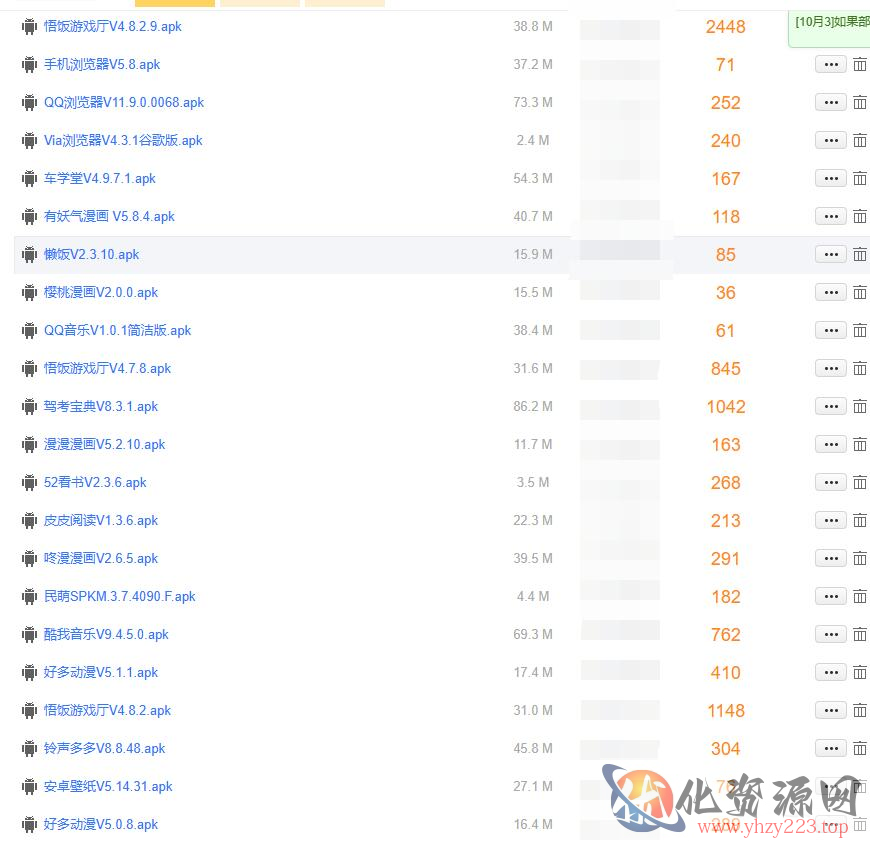Viewport: 870px width, 841px height.
Task: Open more options for 52看书V2.3.6.apk
Action: [831, 483]
